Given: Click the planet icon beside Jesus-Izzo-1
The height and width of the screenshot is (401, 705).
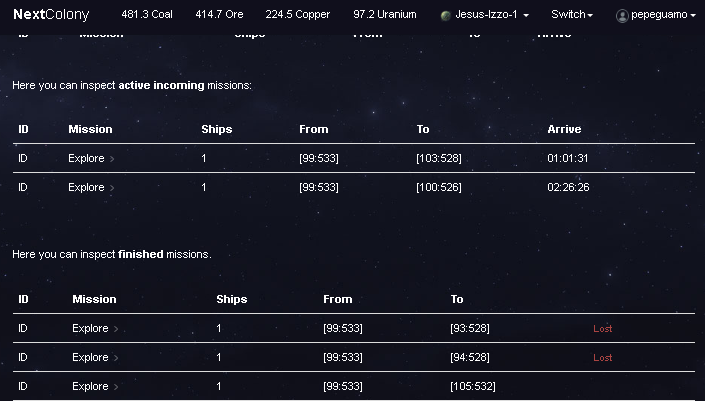Looking at the screenshot, I should point(446,16).
